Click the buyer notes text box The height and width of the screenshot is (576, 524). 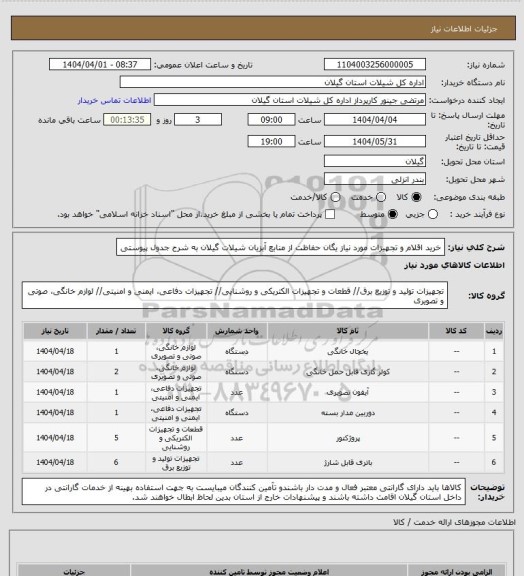click(x=244, y=492)
